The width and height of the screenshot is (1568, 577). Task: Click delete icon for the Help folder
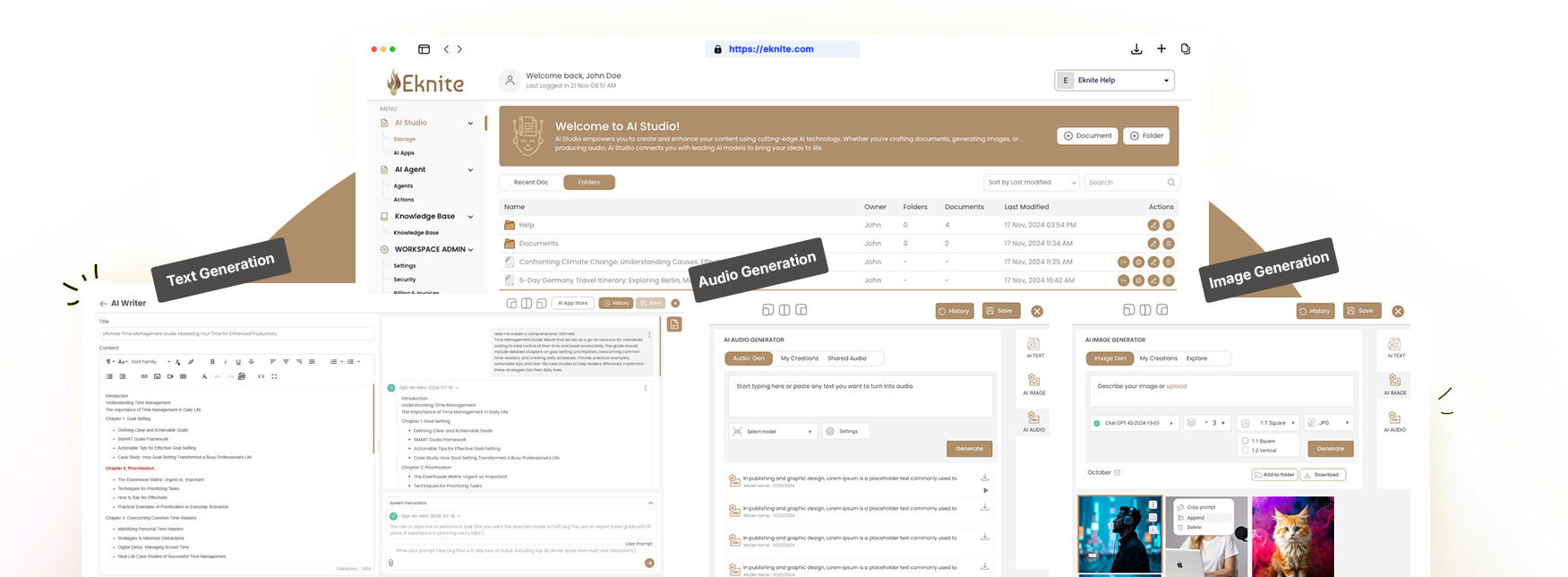click(x=1169, y=226)
